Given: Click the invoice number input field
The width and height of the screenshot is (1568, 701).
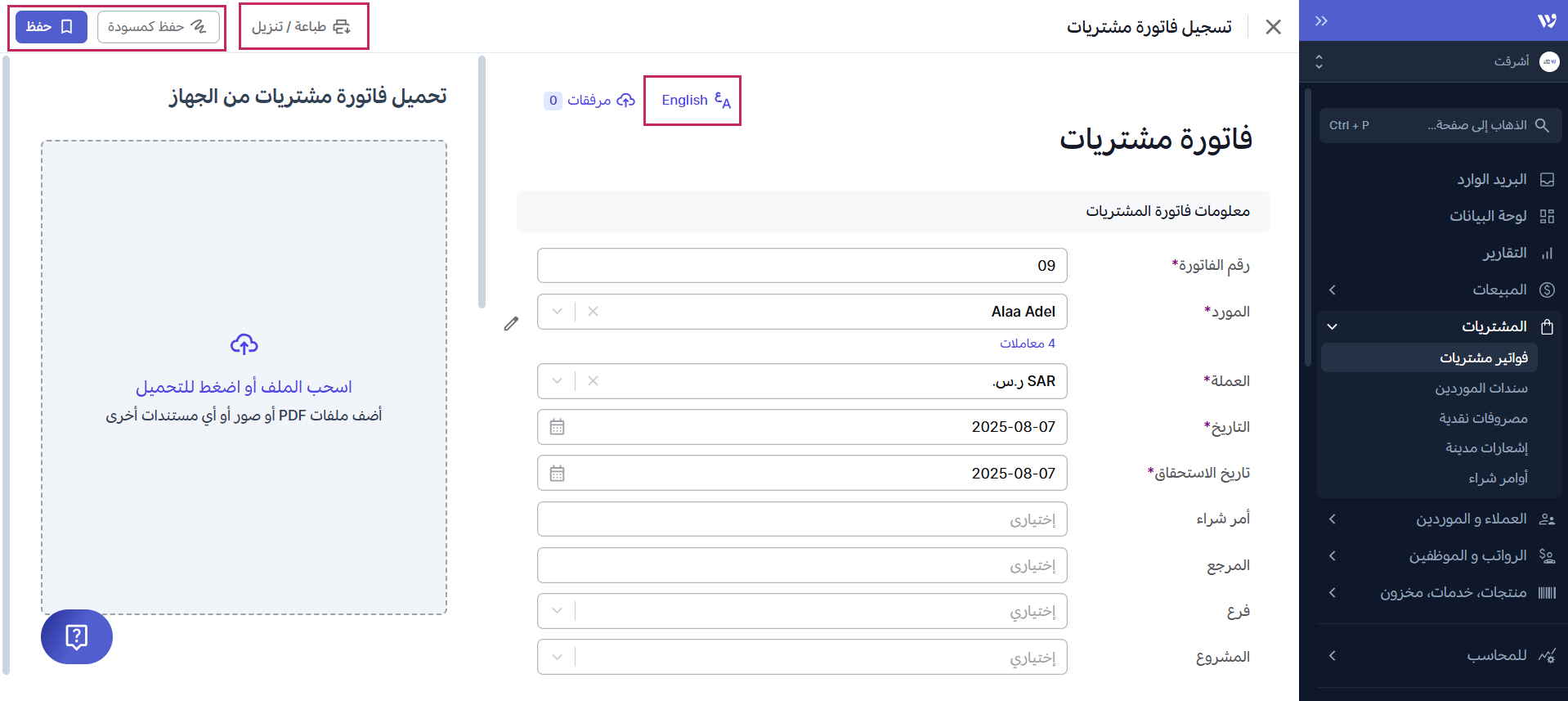Looking at the screenshot, I should [x=801, y=266].
